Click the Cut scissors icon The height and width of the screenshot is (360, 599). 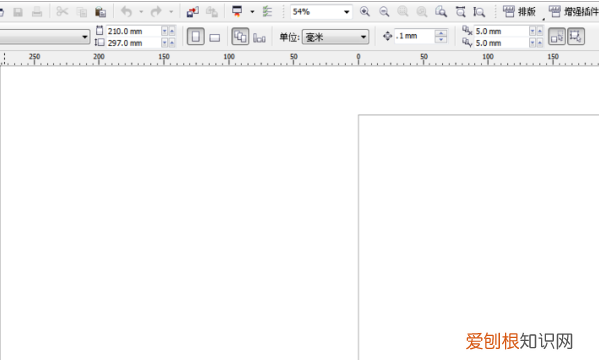[x=62, y=12]
